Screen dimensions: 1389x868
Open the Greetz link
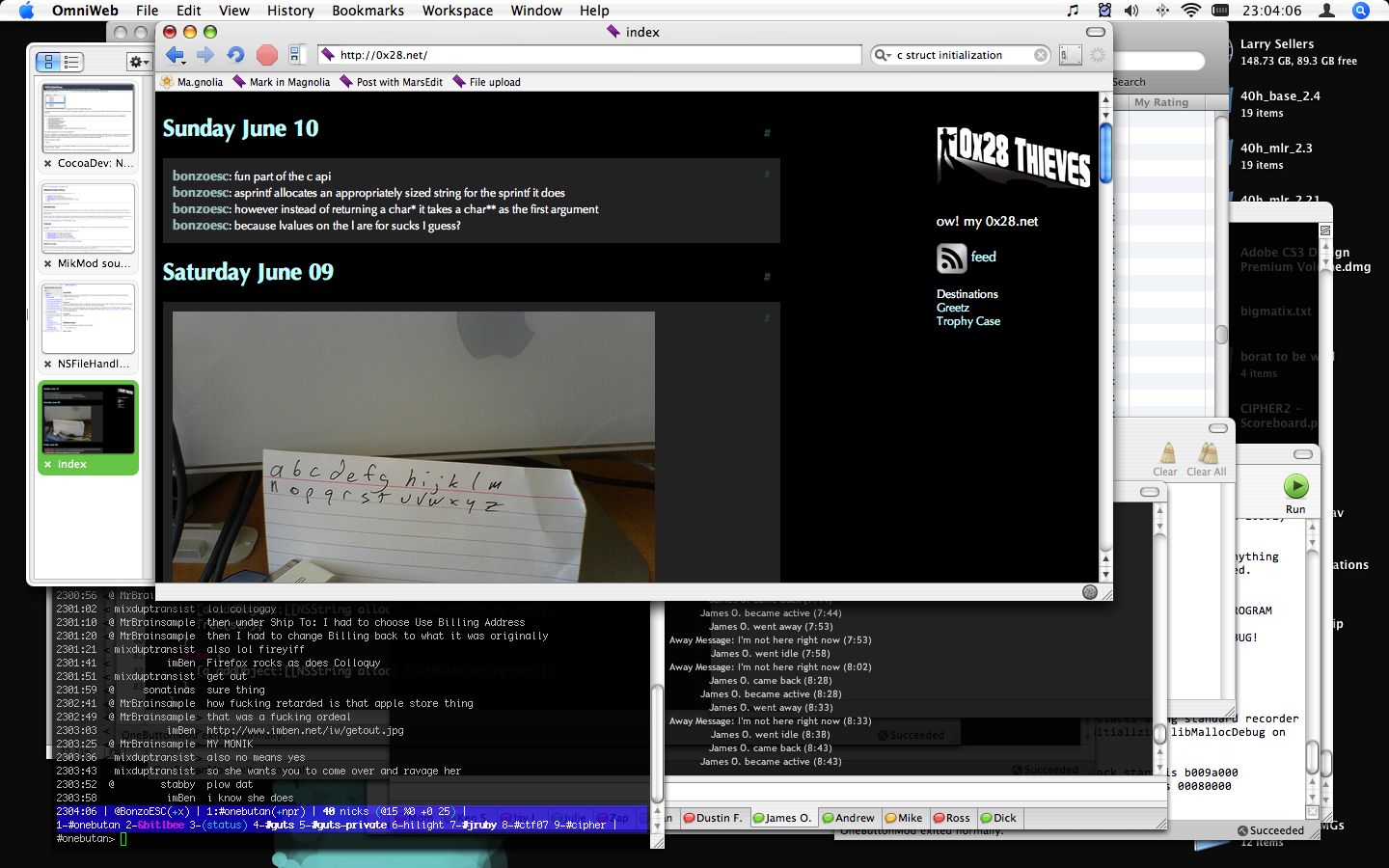pyautogui.click(x=952, y=308)
